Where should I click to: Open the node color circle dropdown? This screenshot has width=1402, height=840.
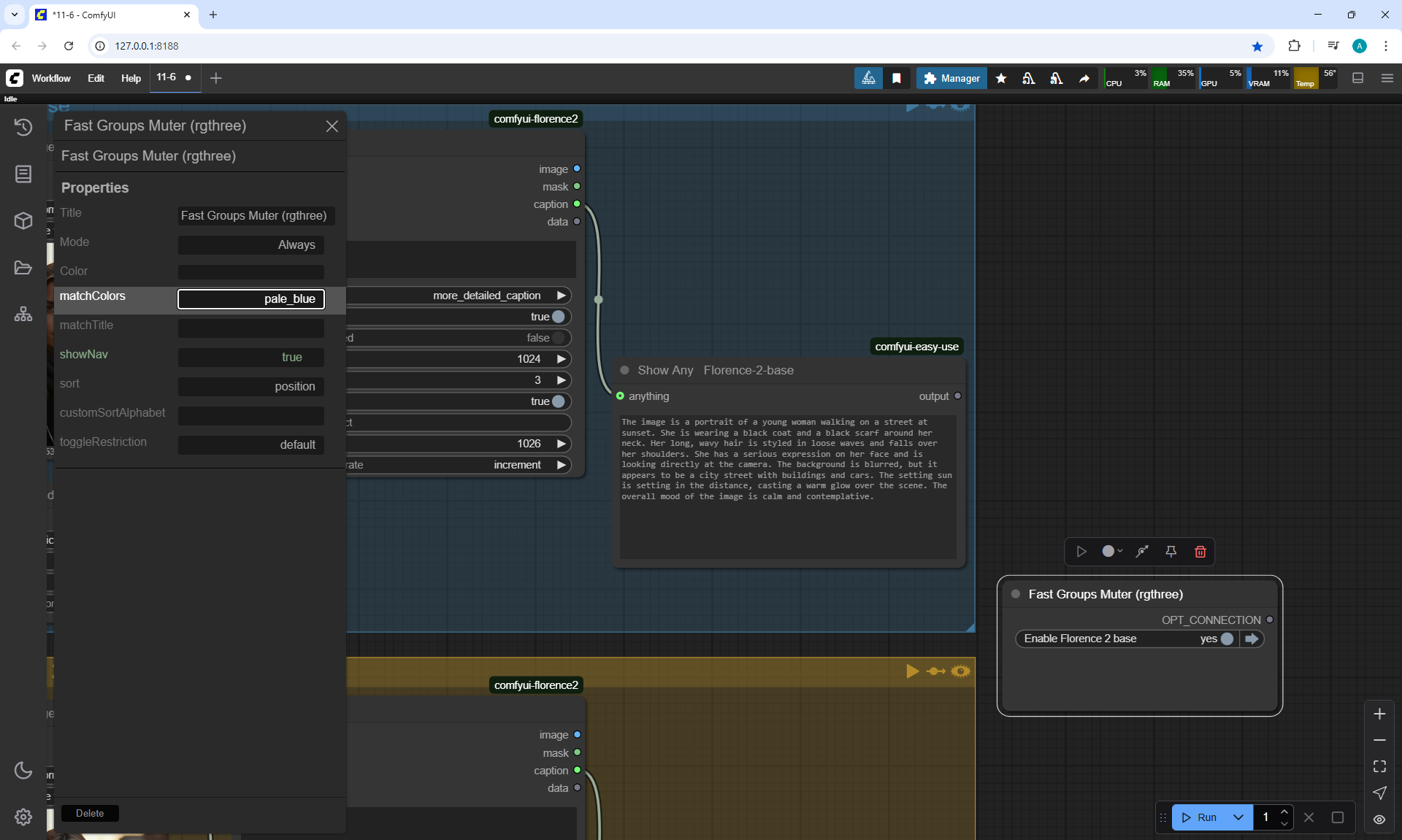click(1111, 552)
